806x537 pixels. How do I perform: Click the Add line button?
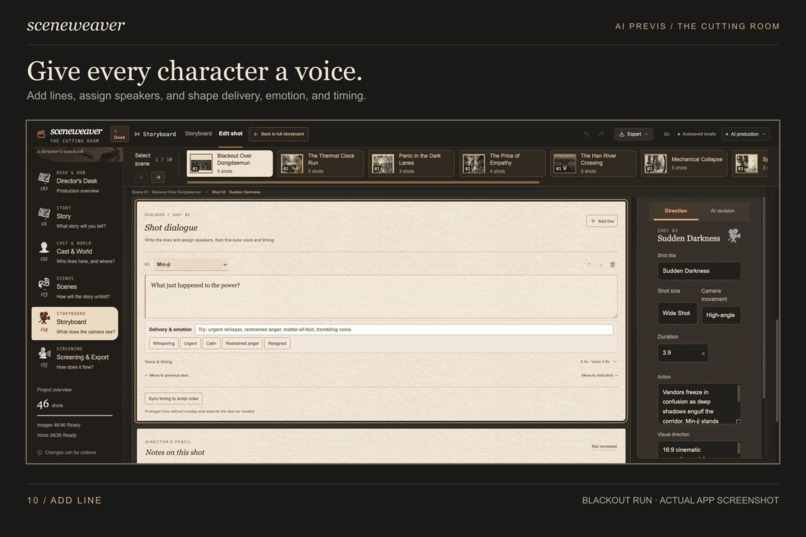[x=602, y=221]
